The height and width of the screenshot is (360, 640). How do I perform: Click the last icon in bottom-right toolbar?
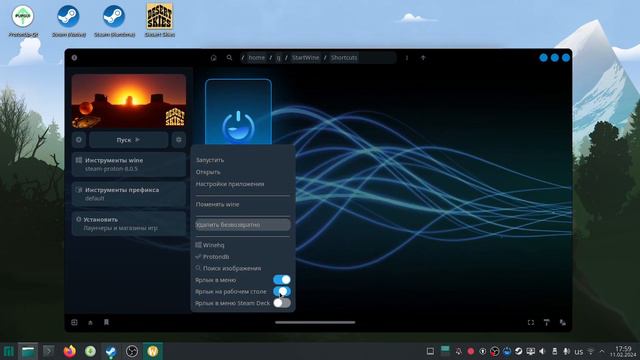point(562,322)
